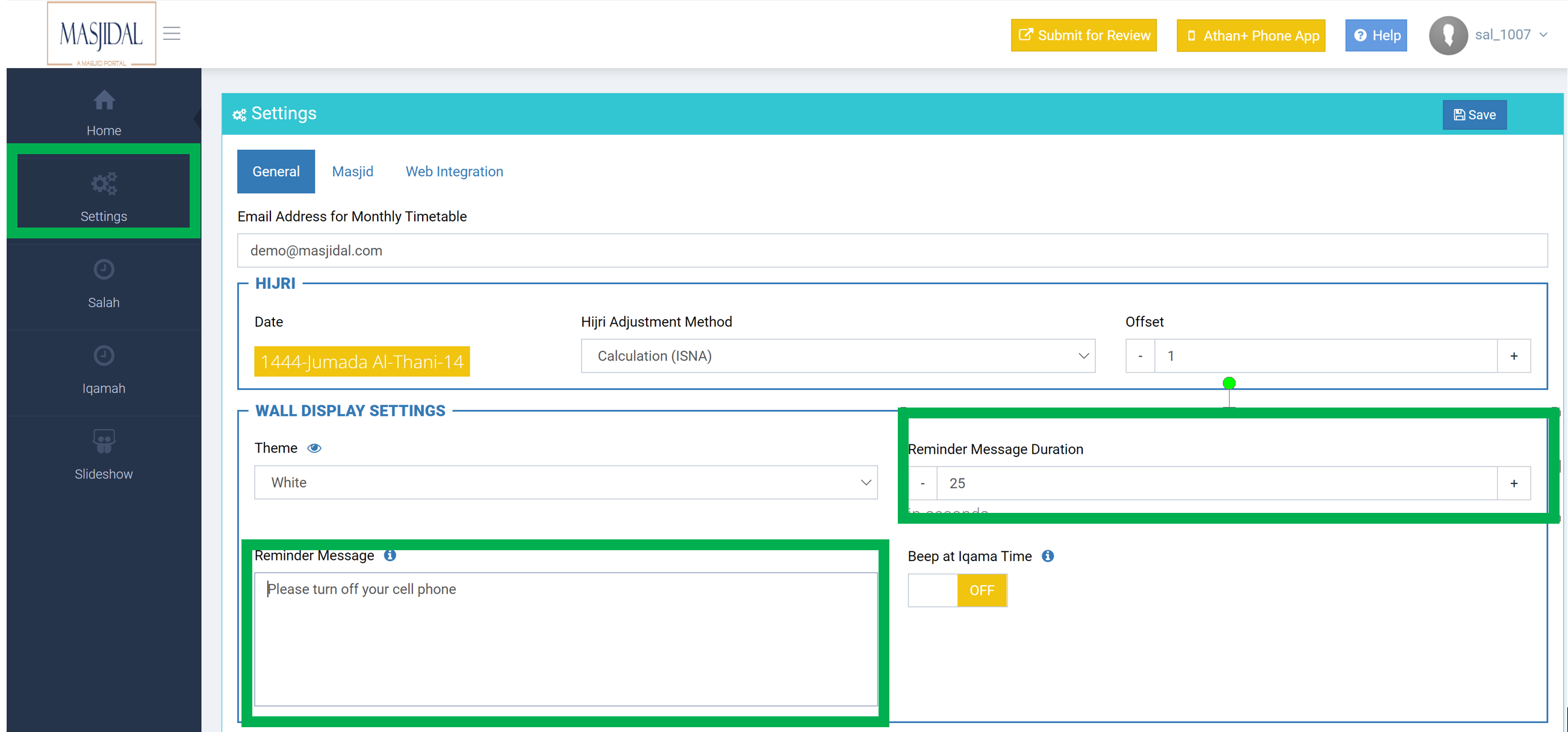Click the Home icon in sidebar
The width and height of the screenshot is (1568, 732).
pyautogui.click(x=104, y=101)
